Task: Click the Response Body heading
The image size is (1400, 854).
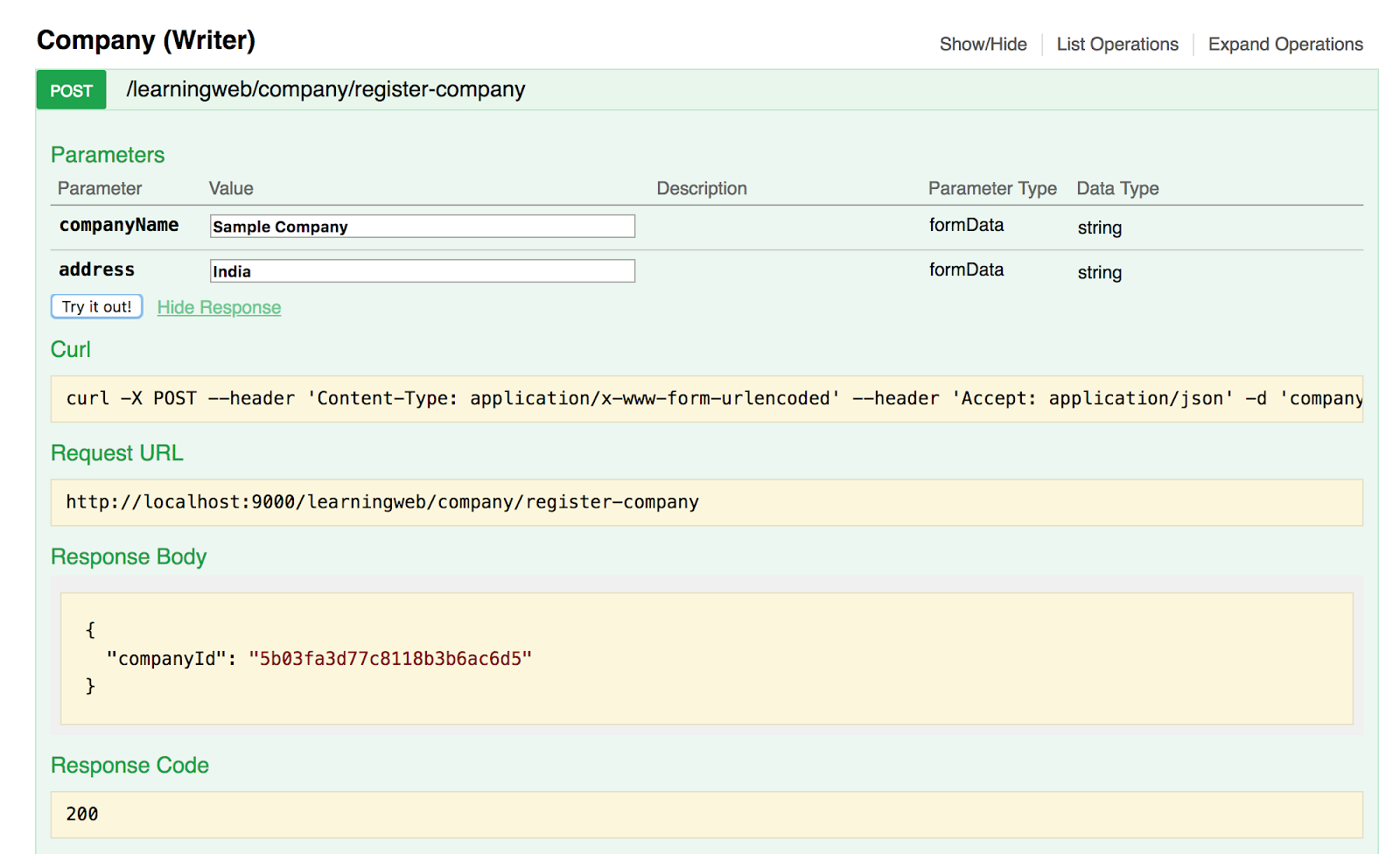Action: pos(129,556)
